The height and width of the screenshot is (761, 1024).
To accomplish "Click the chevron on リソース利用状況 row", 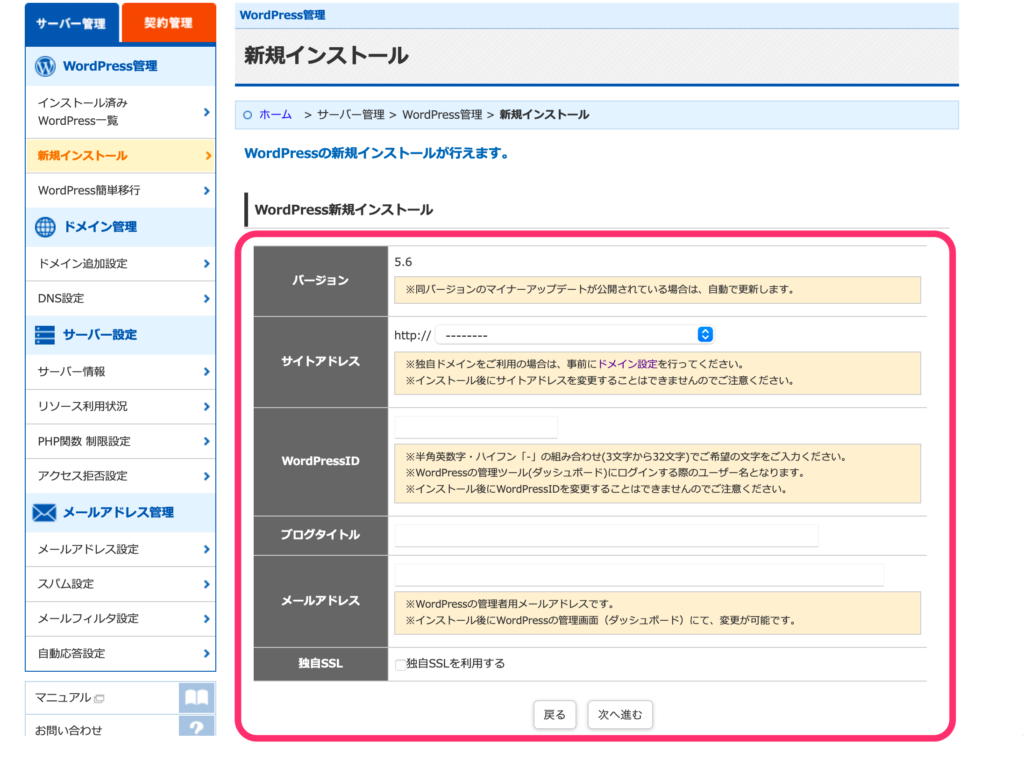I will tap(206, 406).
